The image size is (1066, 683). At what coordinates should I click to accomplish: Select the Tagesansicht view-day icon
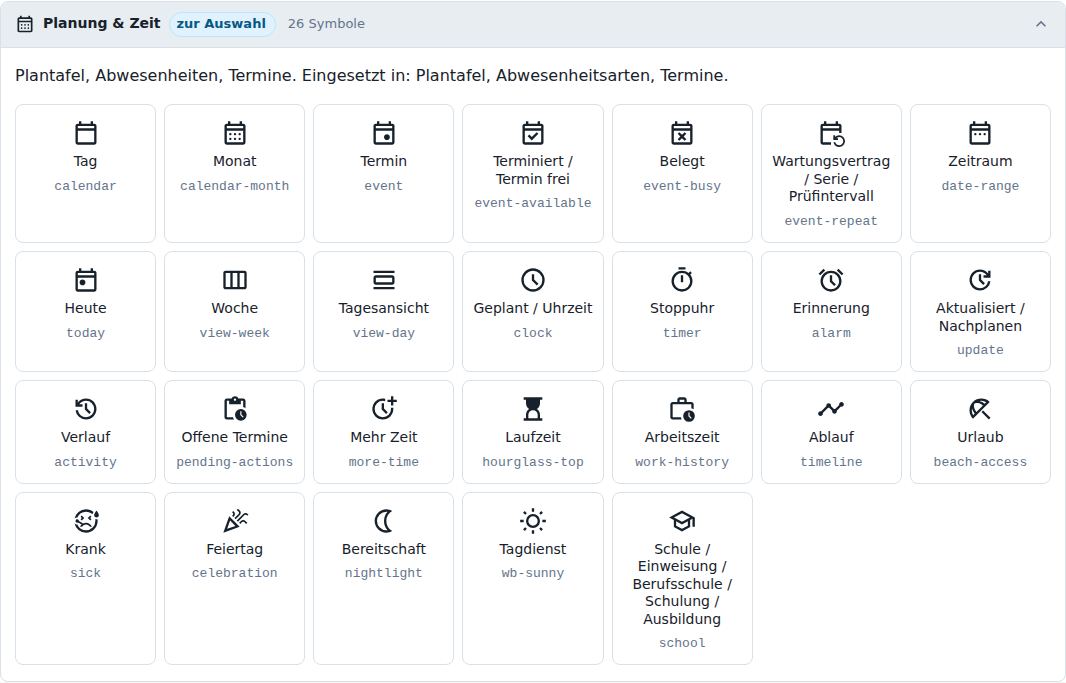tap(383, 280)
